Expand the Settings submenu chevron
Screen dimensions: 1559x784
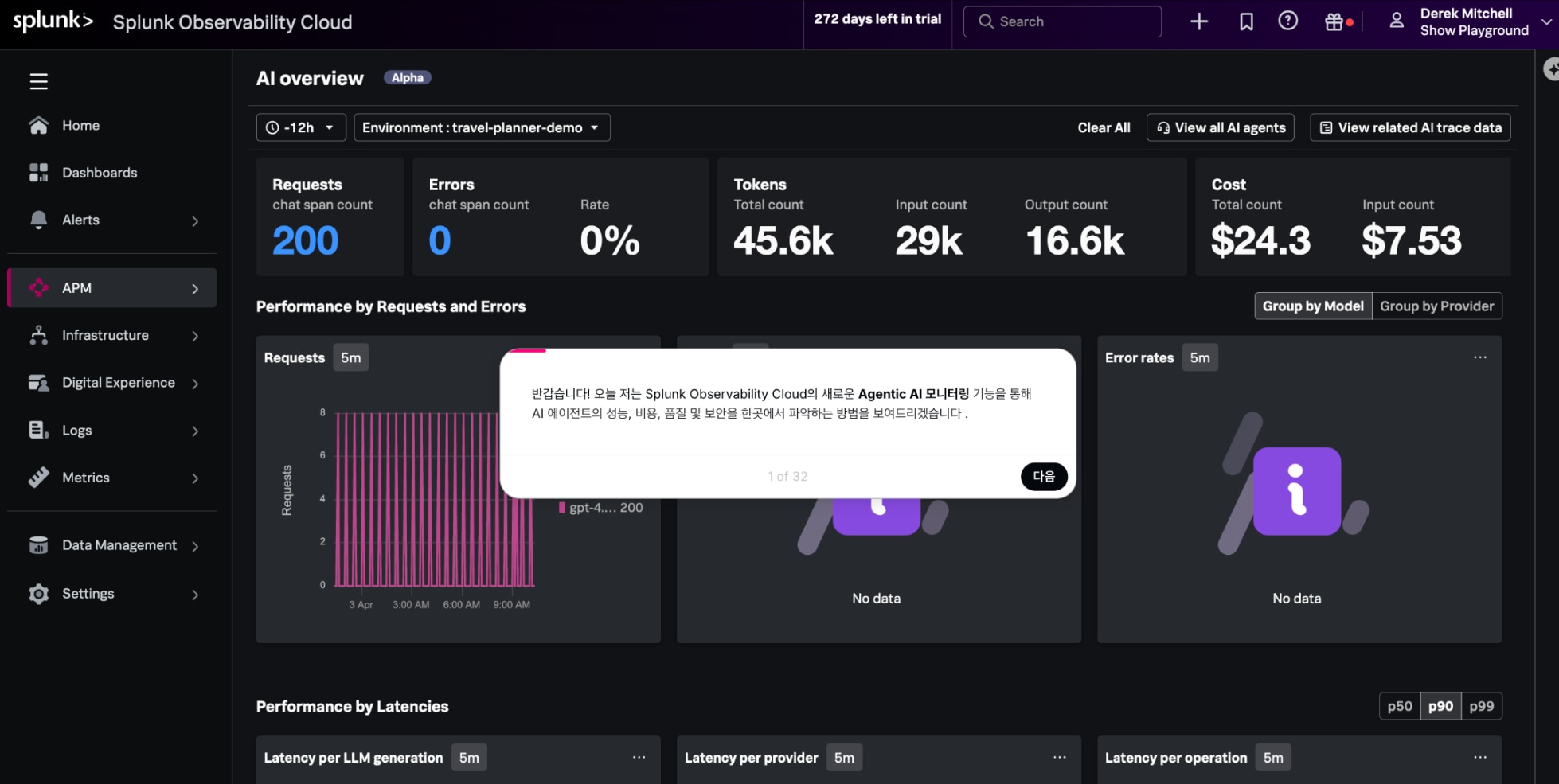click(195, 595)
